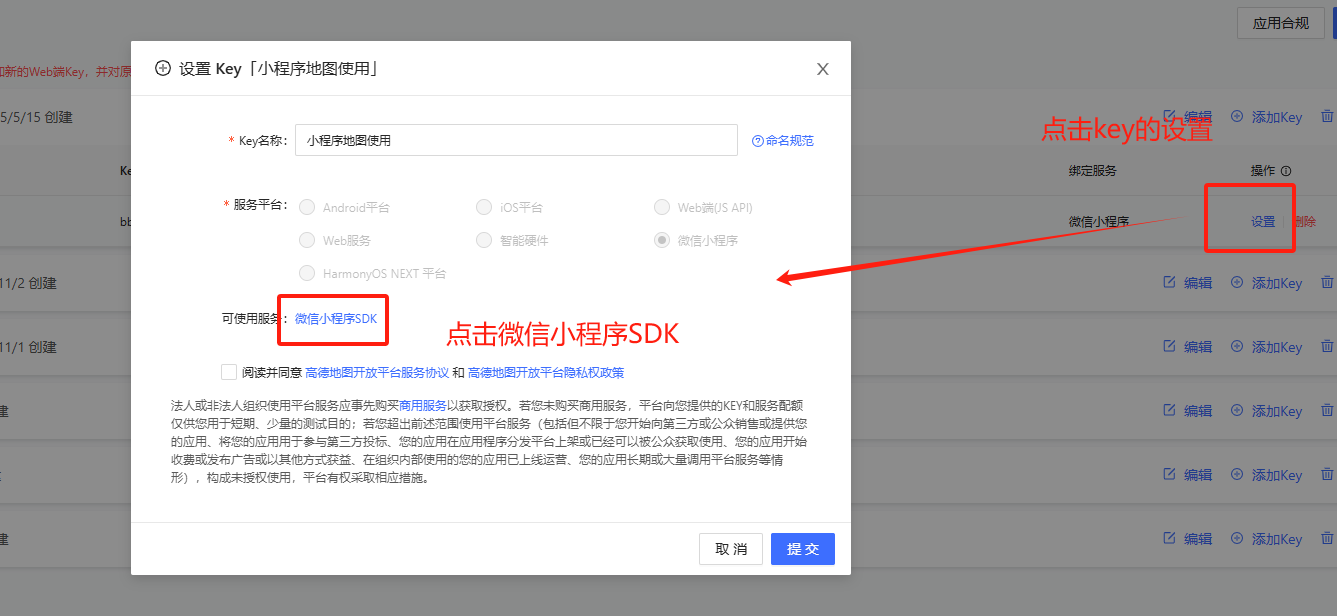Viewport: 1337px width, 616px height.
Task: Edit the app in the 11/1 创建 row
Action: [x=1188, y=347]
